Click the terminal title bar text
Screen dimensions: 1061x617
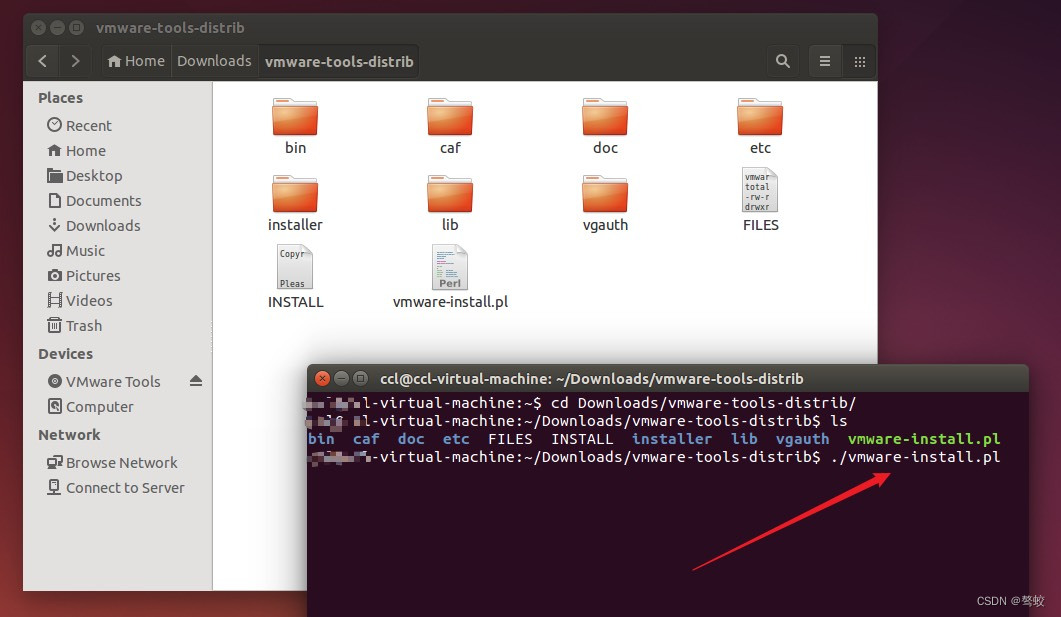(591, 379)
